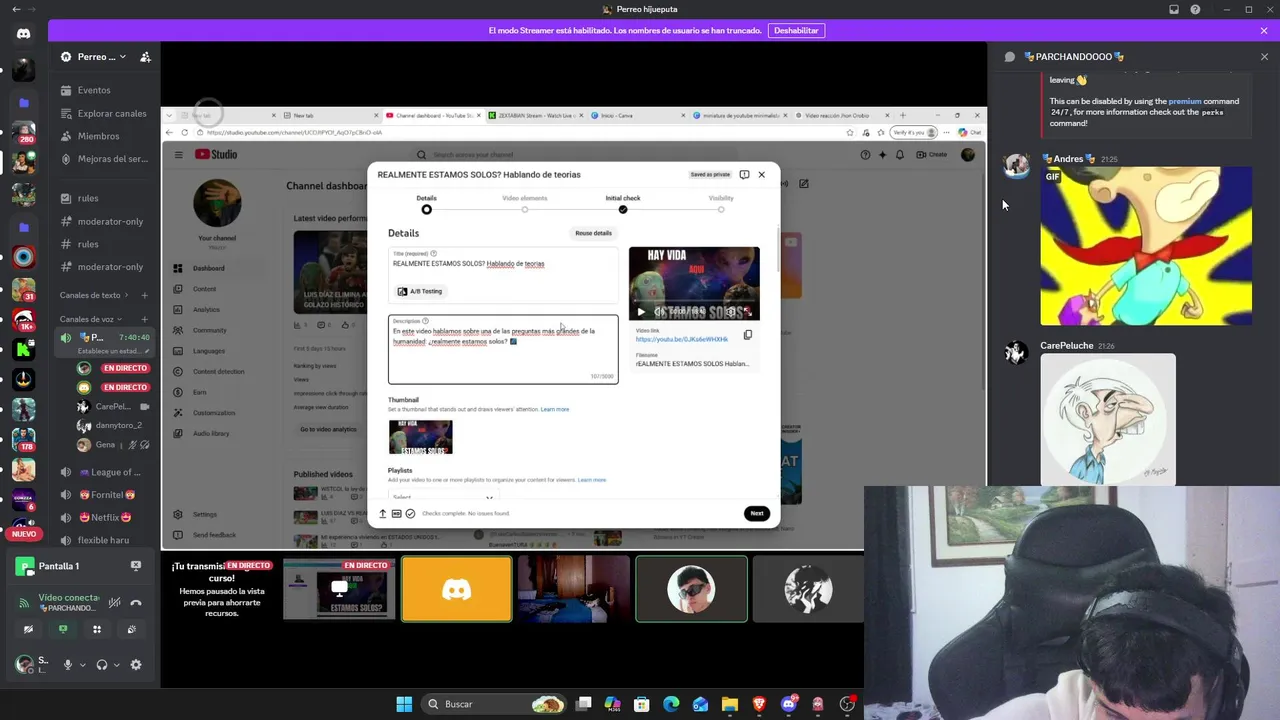Open Customization in YouTube Studio sidebar
Image resolution: width=1280 pixels, height=720 pixels.
click(x=213, y=413)
